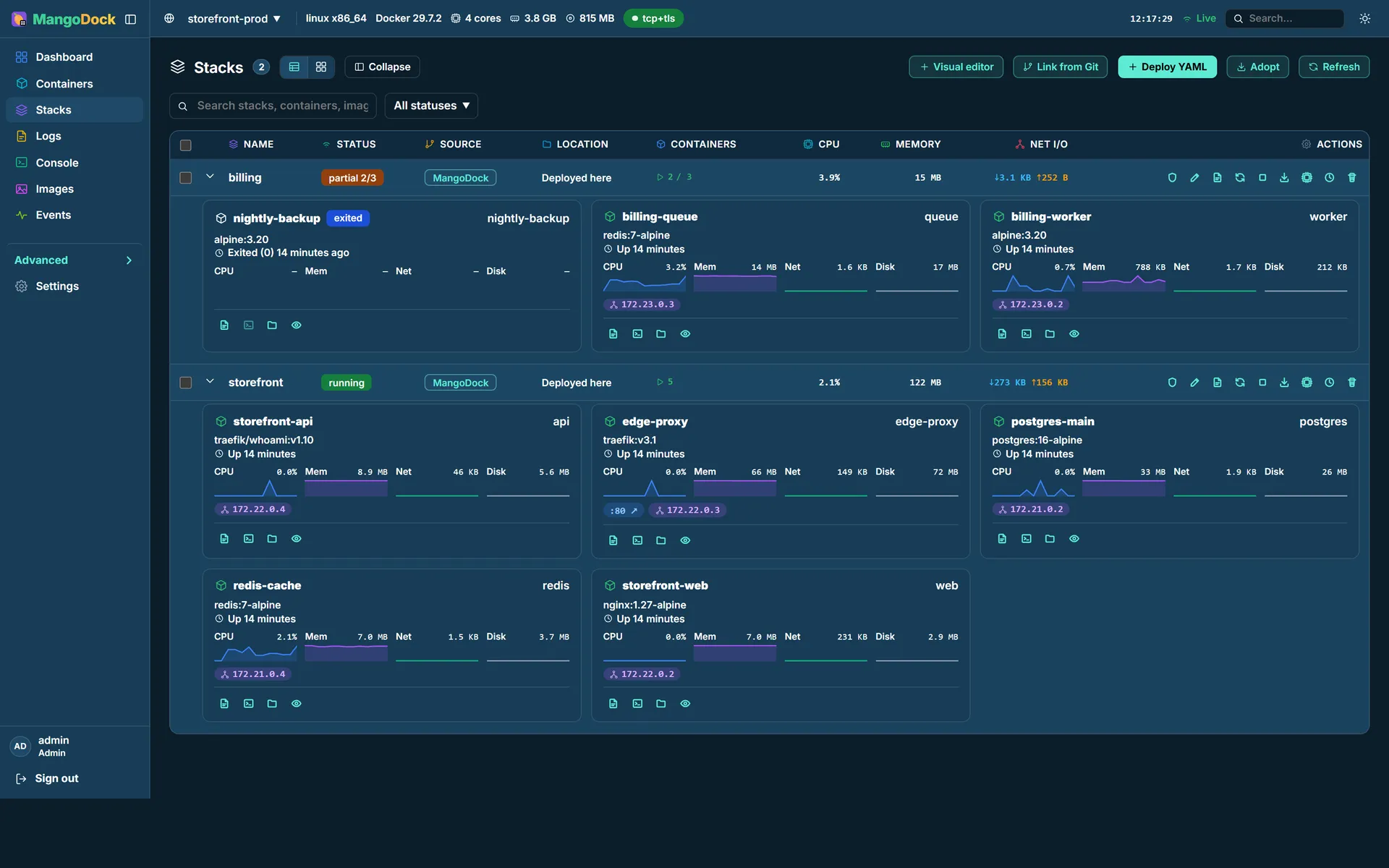
Task: Open terminal icon on redis-cache card
Action: tap(248, 704)
